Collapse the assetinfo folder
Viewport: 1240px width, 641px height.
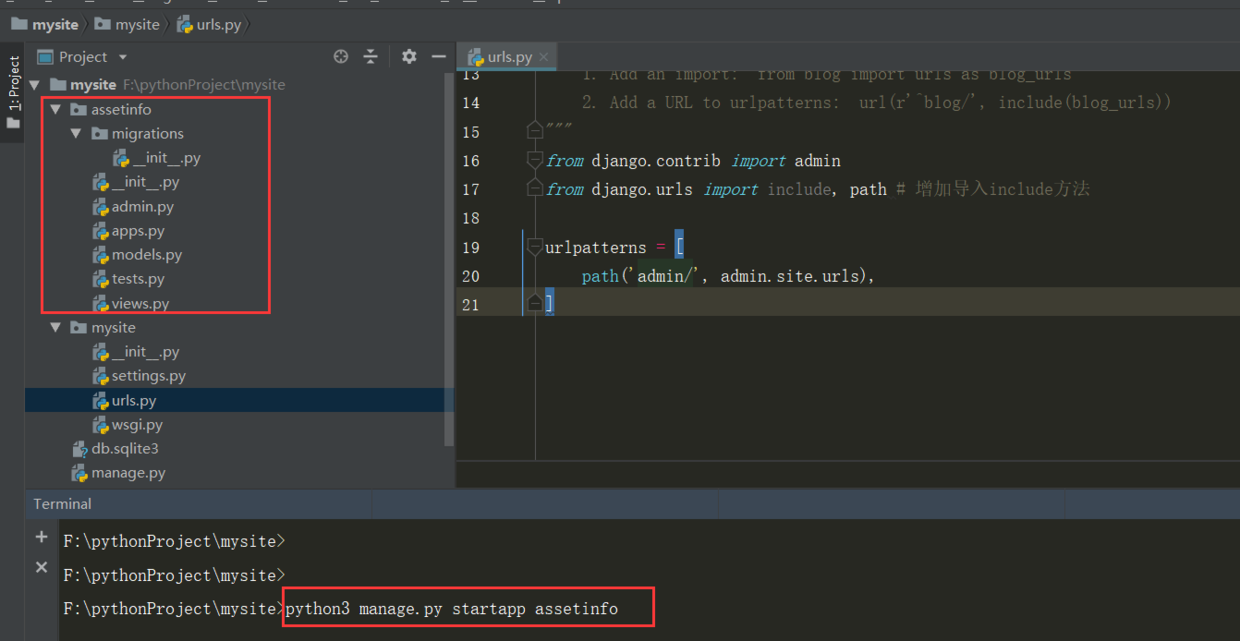(56, 109)
